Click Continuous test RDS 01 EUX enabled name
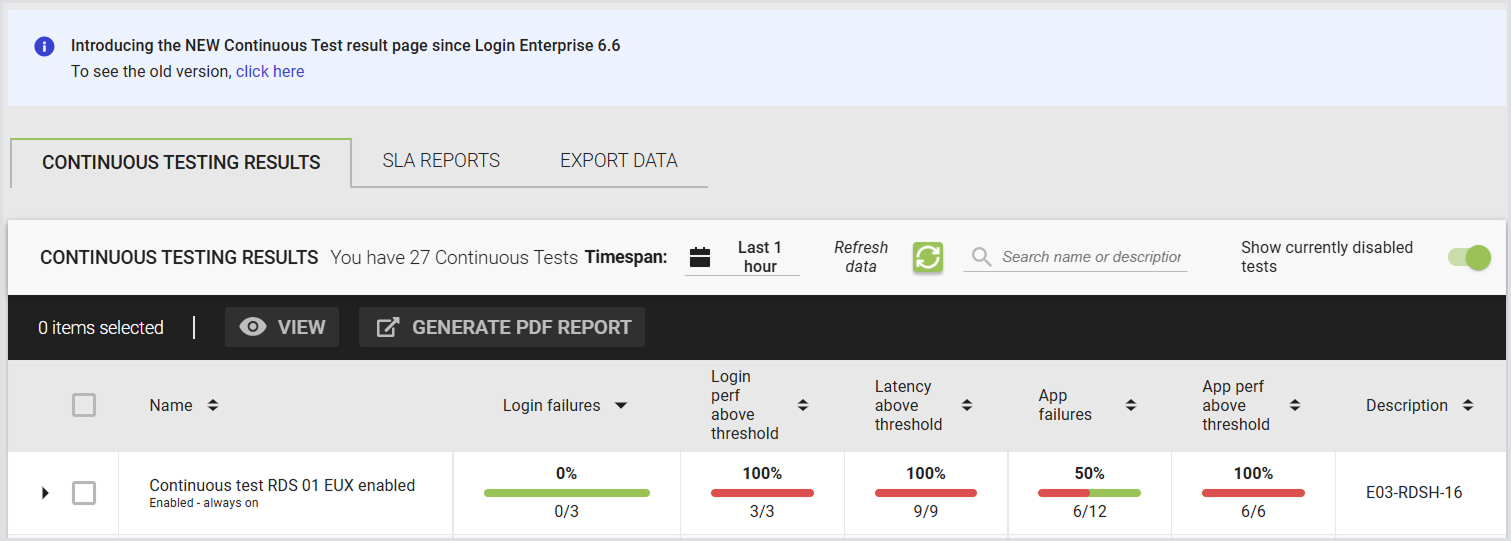 [282, 485]
